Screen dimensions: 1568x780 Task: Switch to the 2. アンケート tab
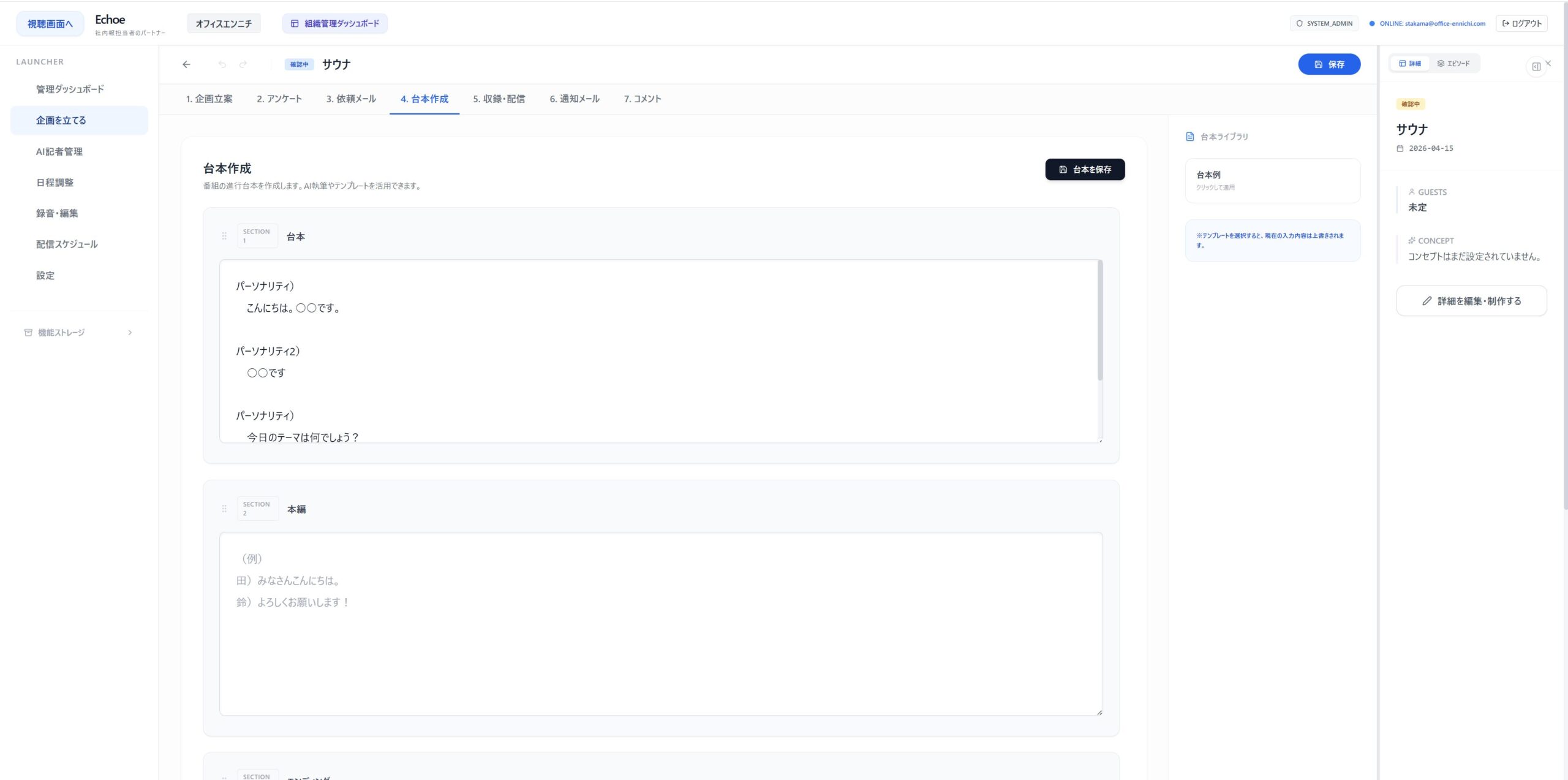(279, 99)
